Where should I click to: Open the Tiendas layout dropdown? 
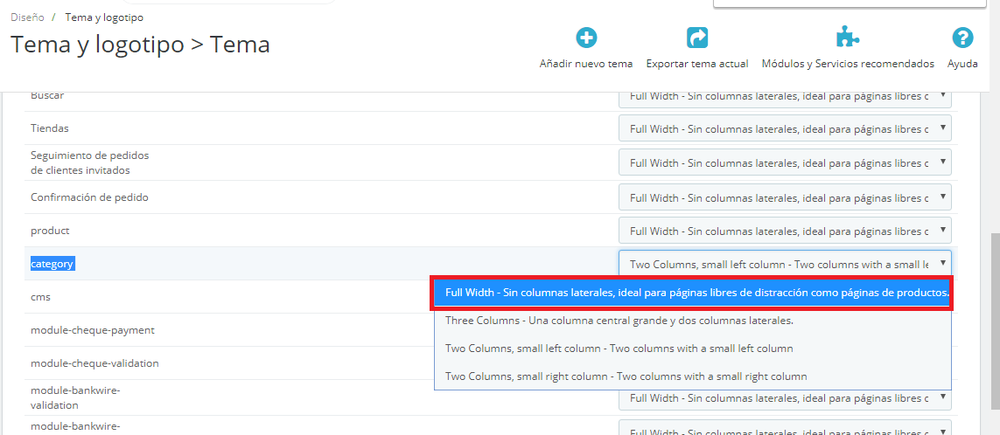(785, 128)
